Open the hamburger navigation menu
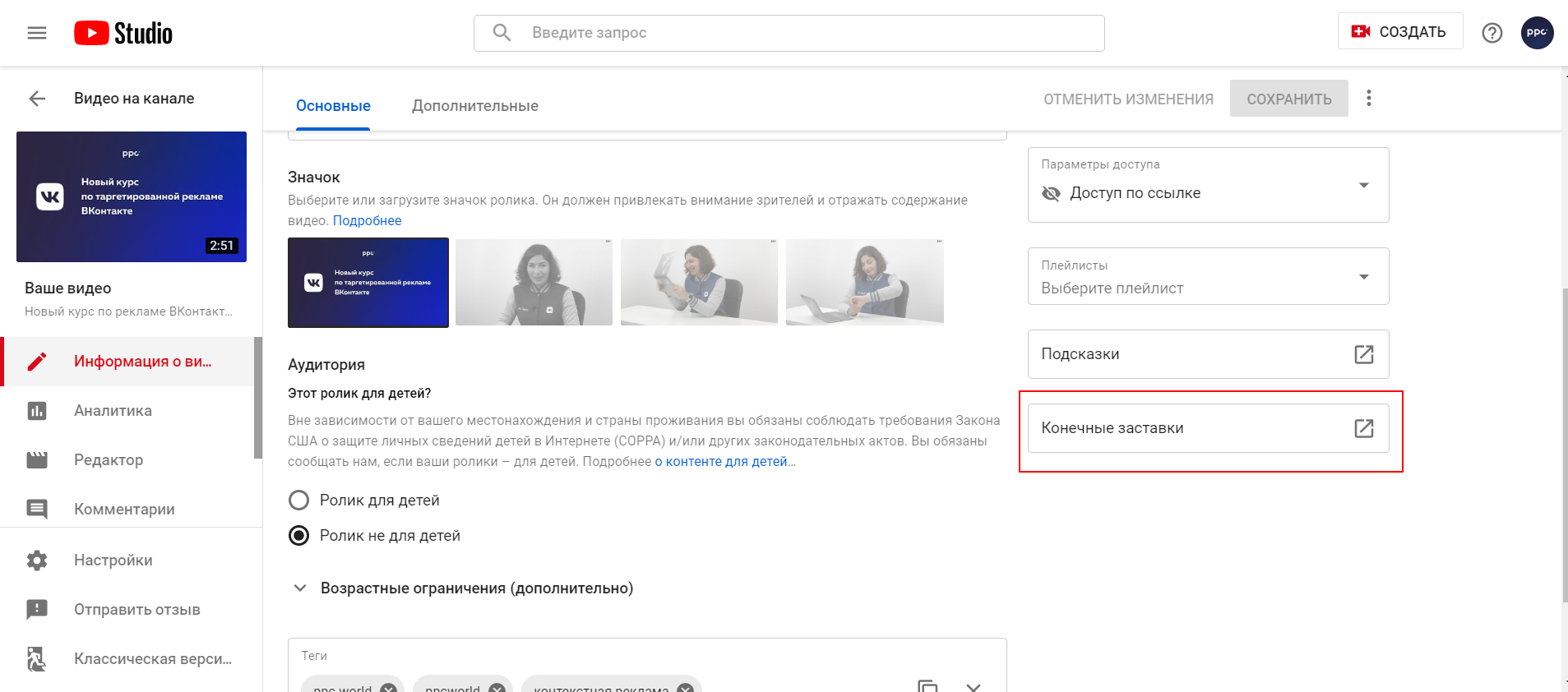Screen dimensions: 1568x692 (37, 33)
